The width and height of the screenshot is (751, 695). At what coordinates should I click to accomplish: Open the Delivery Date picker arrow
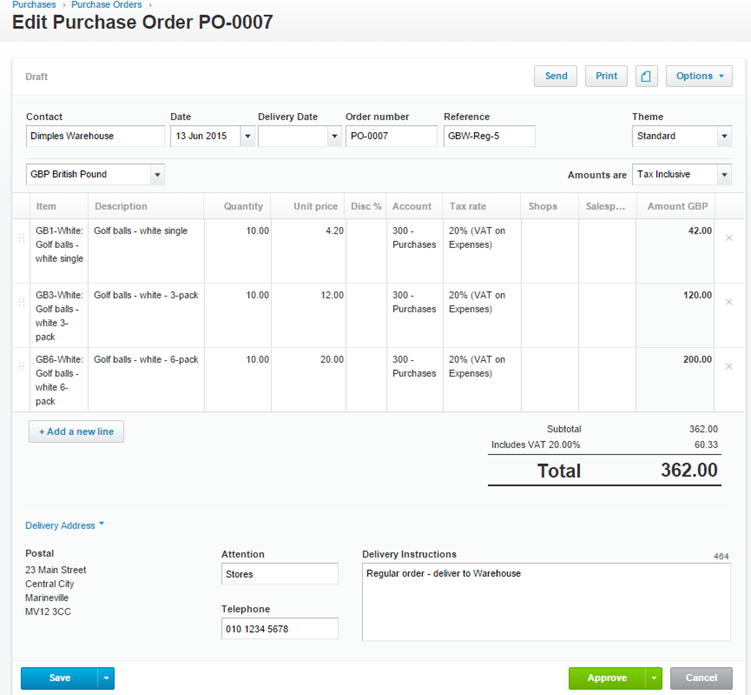coord(334,136)
